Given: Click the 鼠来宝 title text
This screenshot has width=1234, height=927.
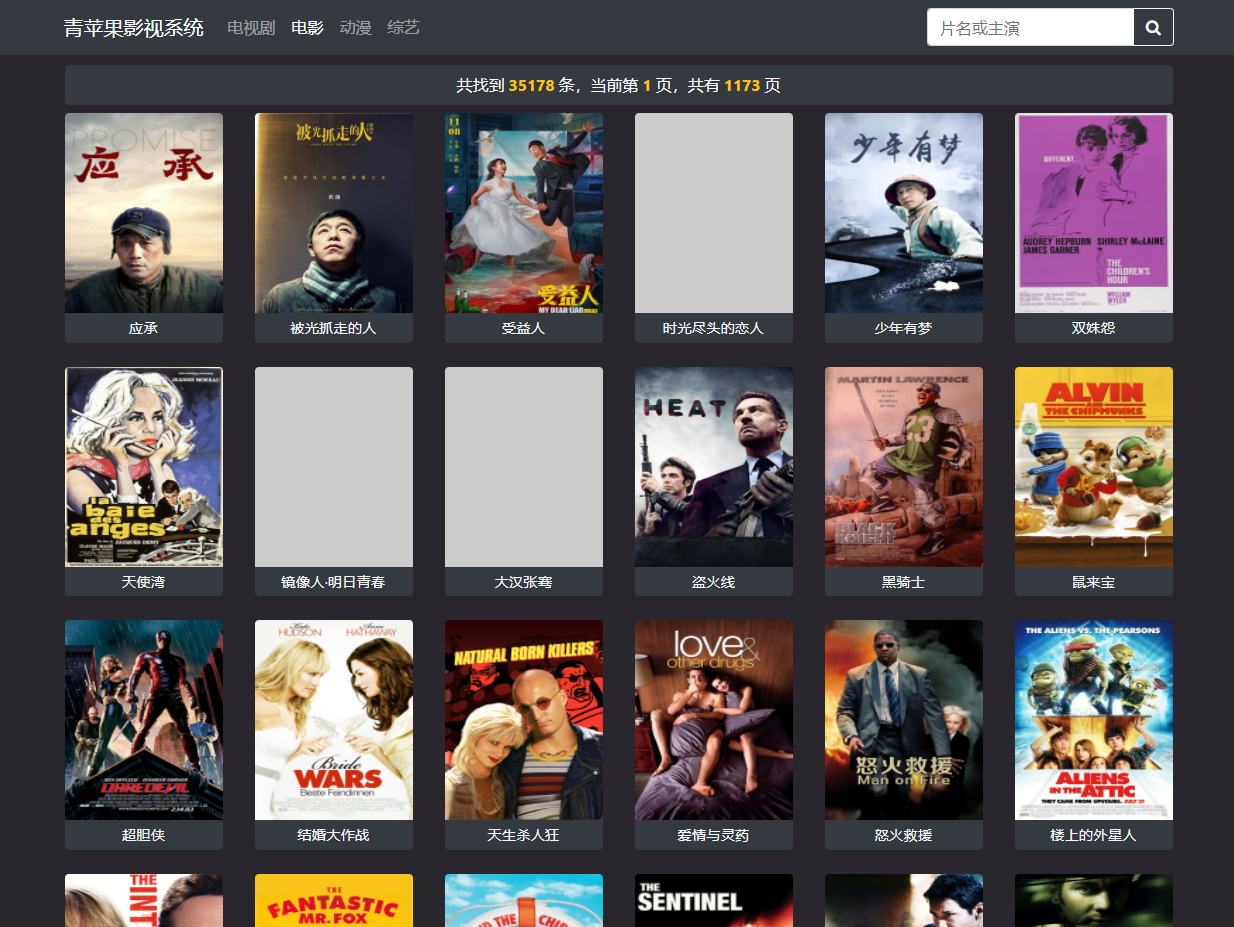Looking at the screenshot, I should 1094,582.
